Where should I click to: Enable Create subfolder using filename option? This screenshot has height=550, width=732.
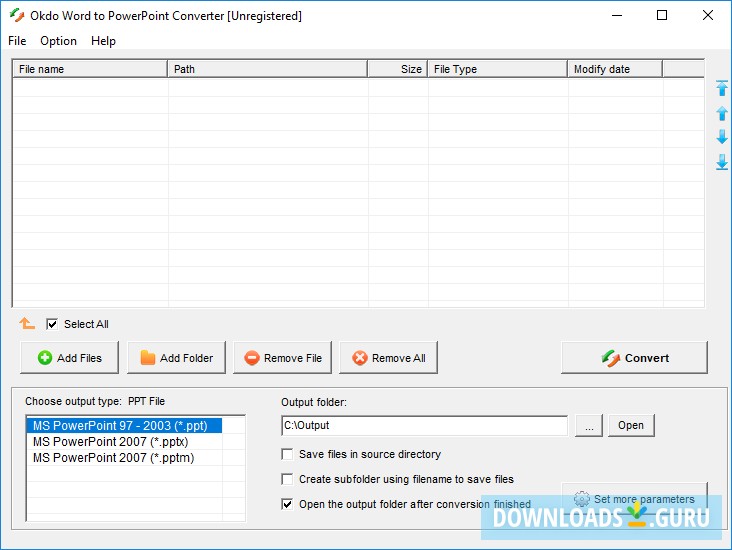pos(287,479)
